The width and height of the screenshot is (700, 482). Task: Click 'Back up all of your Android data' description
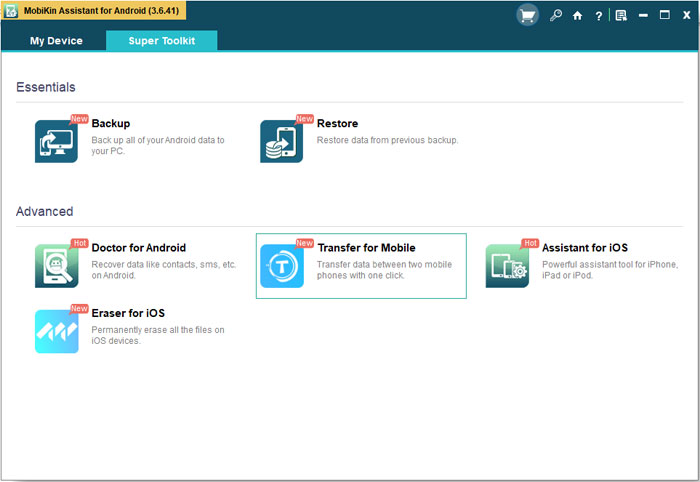coord(158,145)
